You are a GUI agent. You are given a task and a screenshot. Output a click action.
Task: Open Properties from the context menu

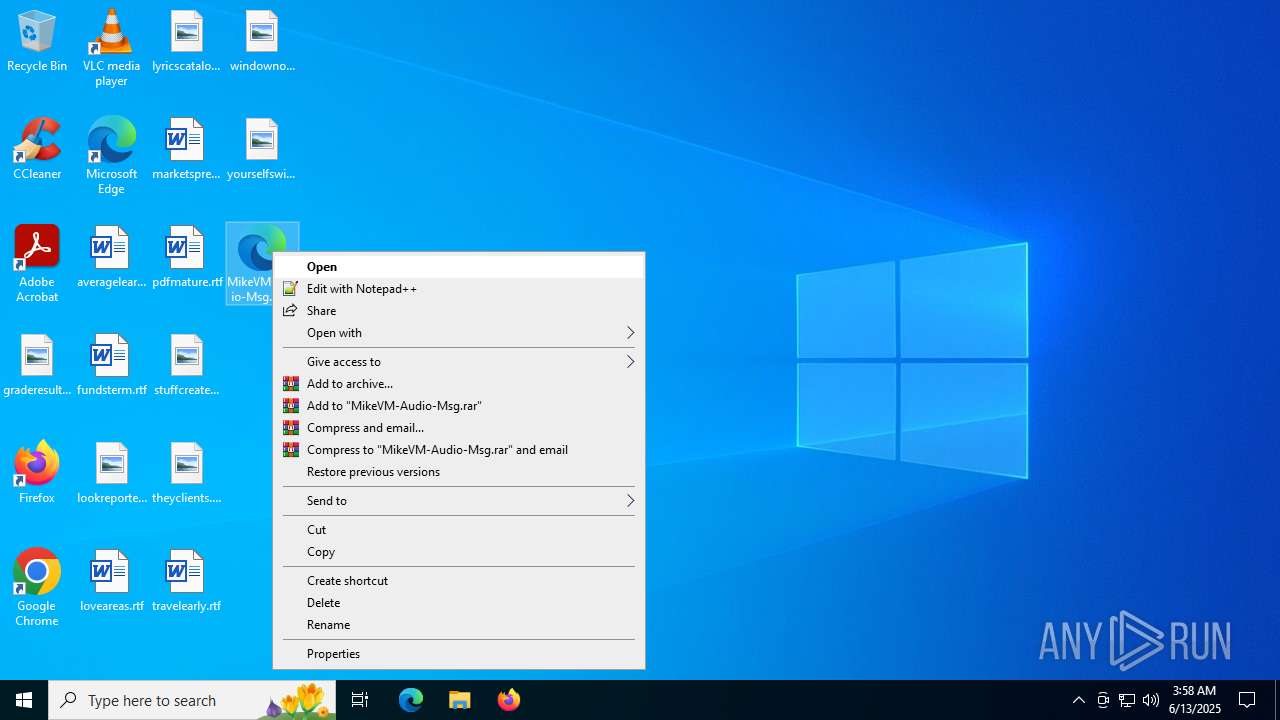coord(459,654)
